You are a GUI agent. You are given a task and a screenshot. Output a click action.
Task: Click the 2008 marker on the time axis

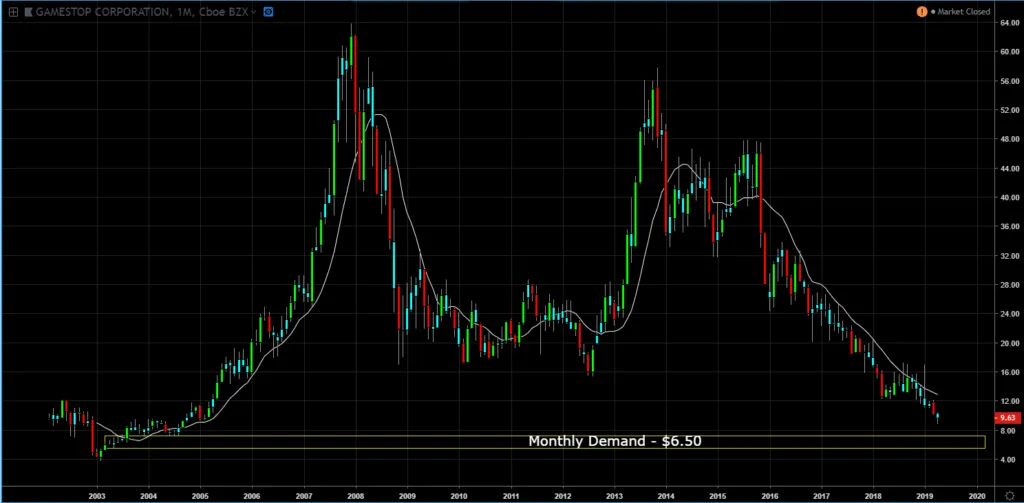pos(355,495)
